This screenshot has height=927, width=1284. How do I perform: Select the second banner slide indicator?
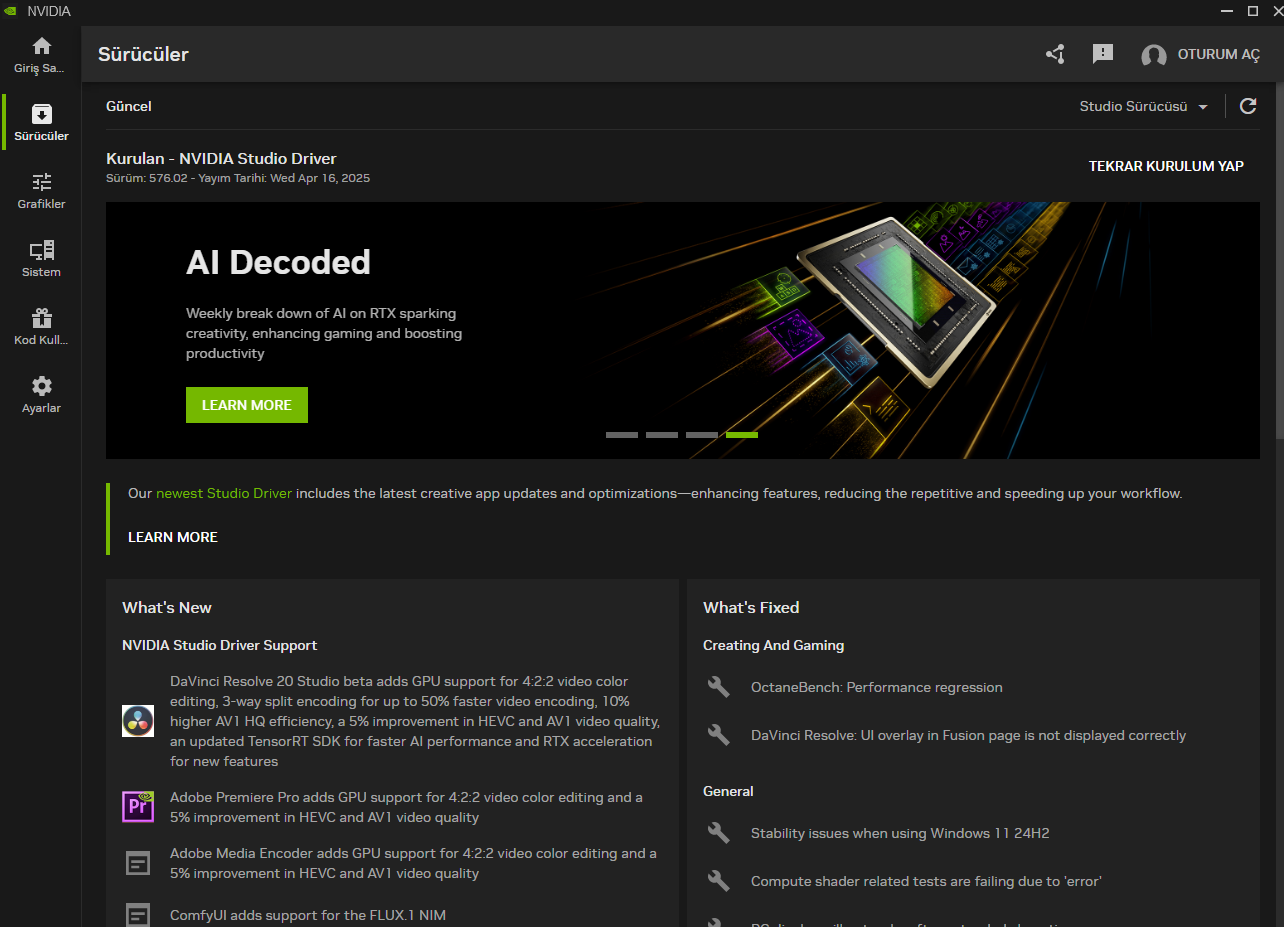click(x=662, y=435)
